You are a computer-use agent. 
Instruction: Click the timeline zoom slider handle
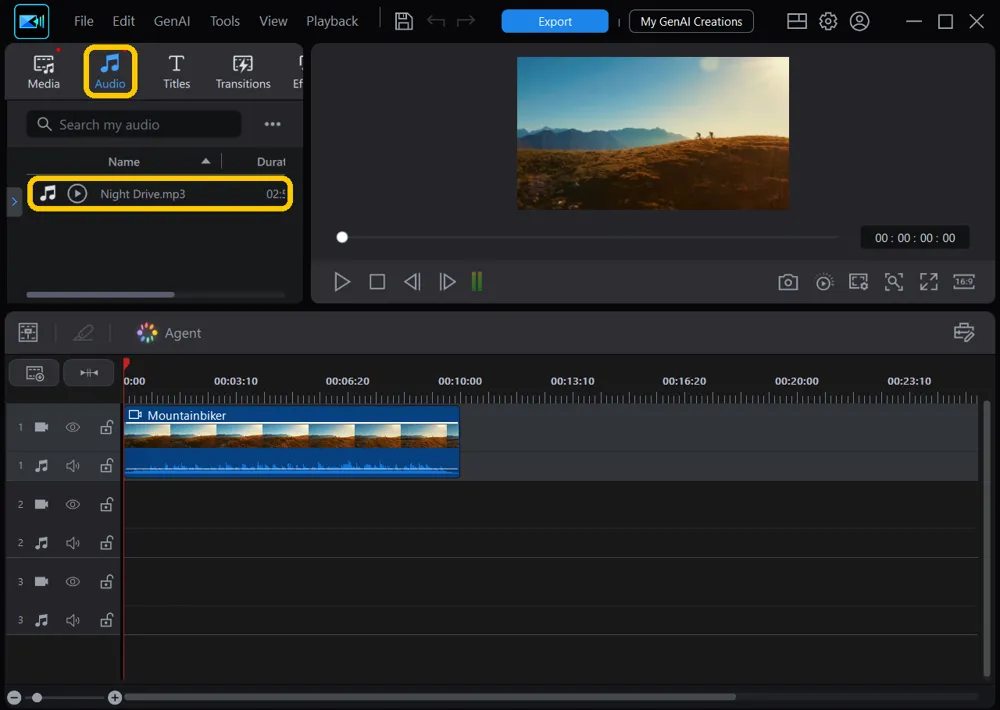tap(37, 698)
